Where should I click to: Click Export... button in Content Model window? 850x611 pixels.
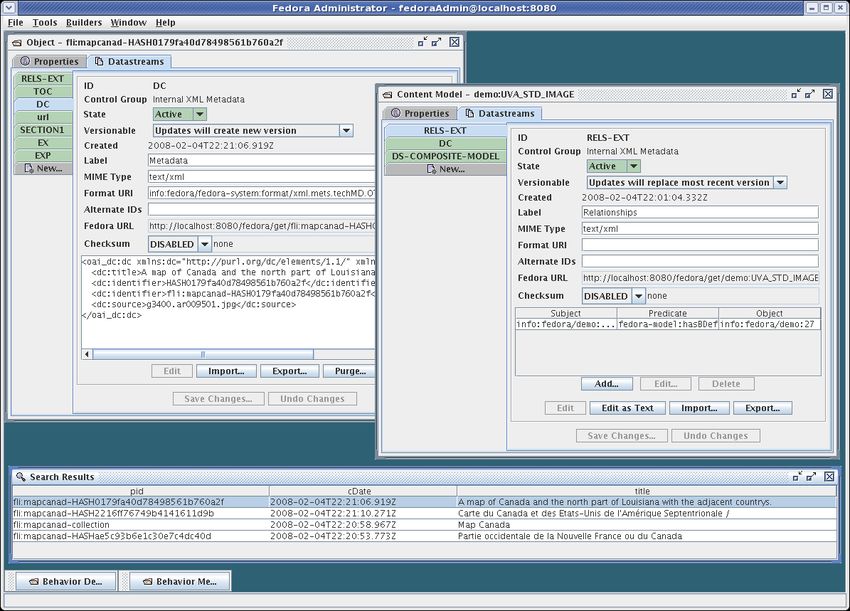pos(762,408)
